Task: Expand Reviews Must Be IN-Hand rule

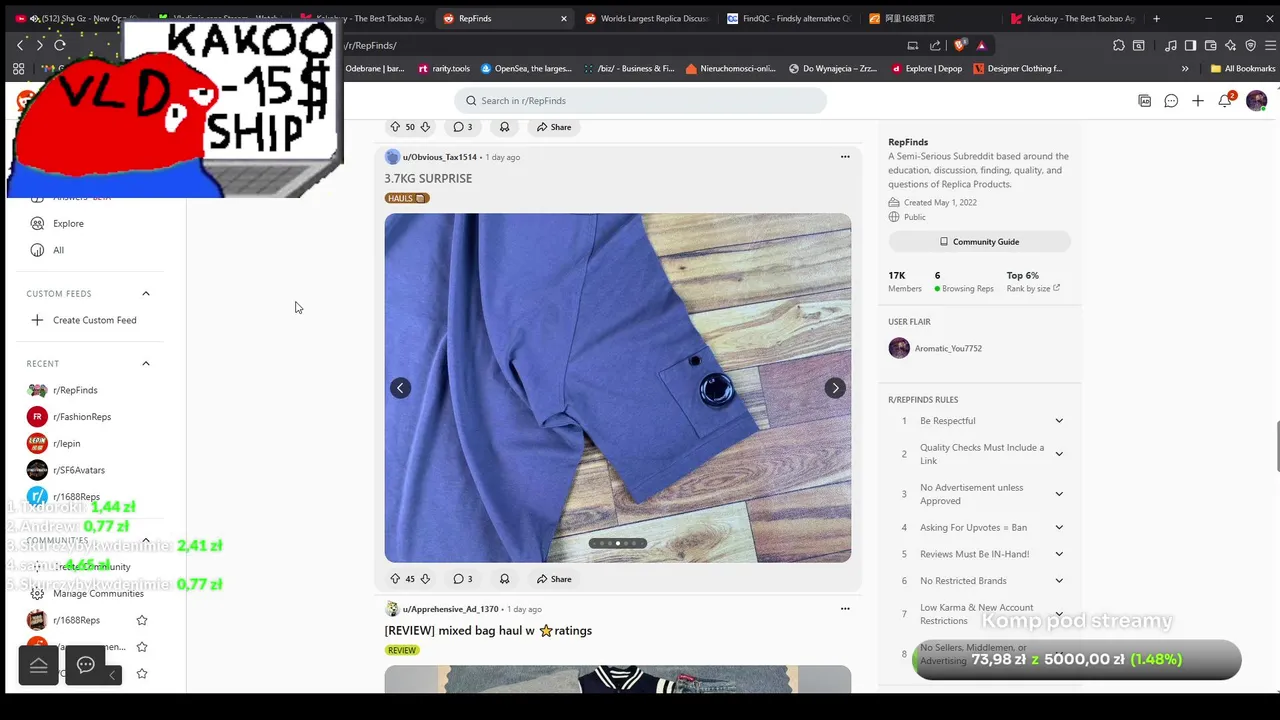Action: [1059, 554]
